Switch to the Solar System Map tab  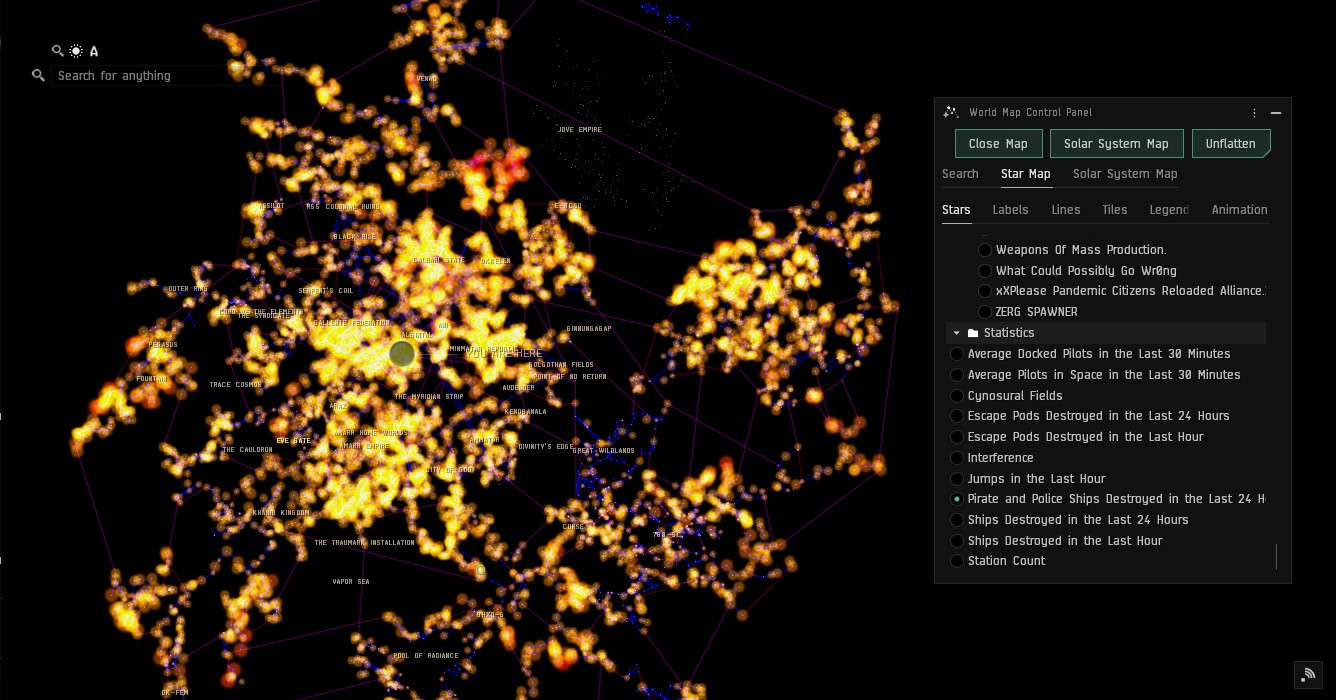click(x=1125, y=174)
